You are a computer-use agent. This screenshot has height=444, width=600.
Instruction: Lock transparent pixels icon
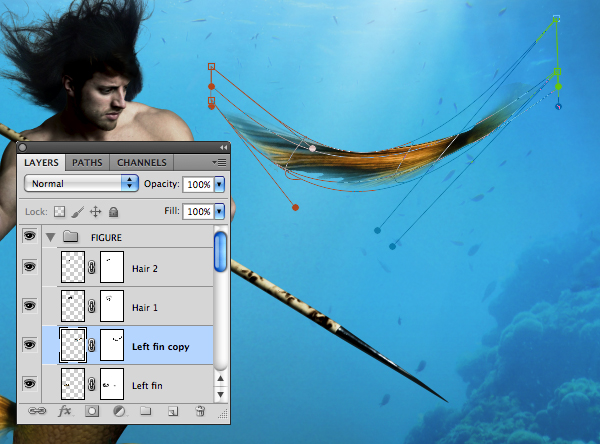(59, 212)
